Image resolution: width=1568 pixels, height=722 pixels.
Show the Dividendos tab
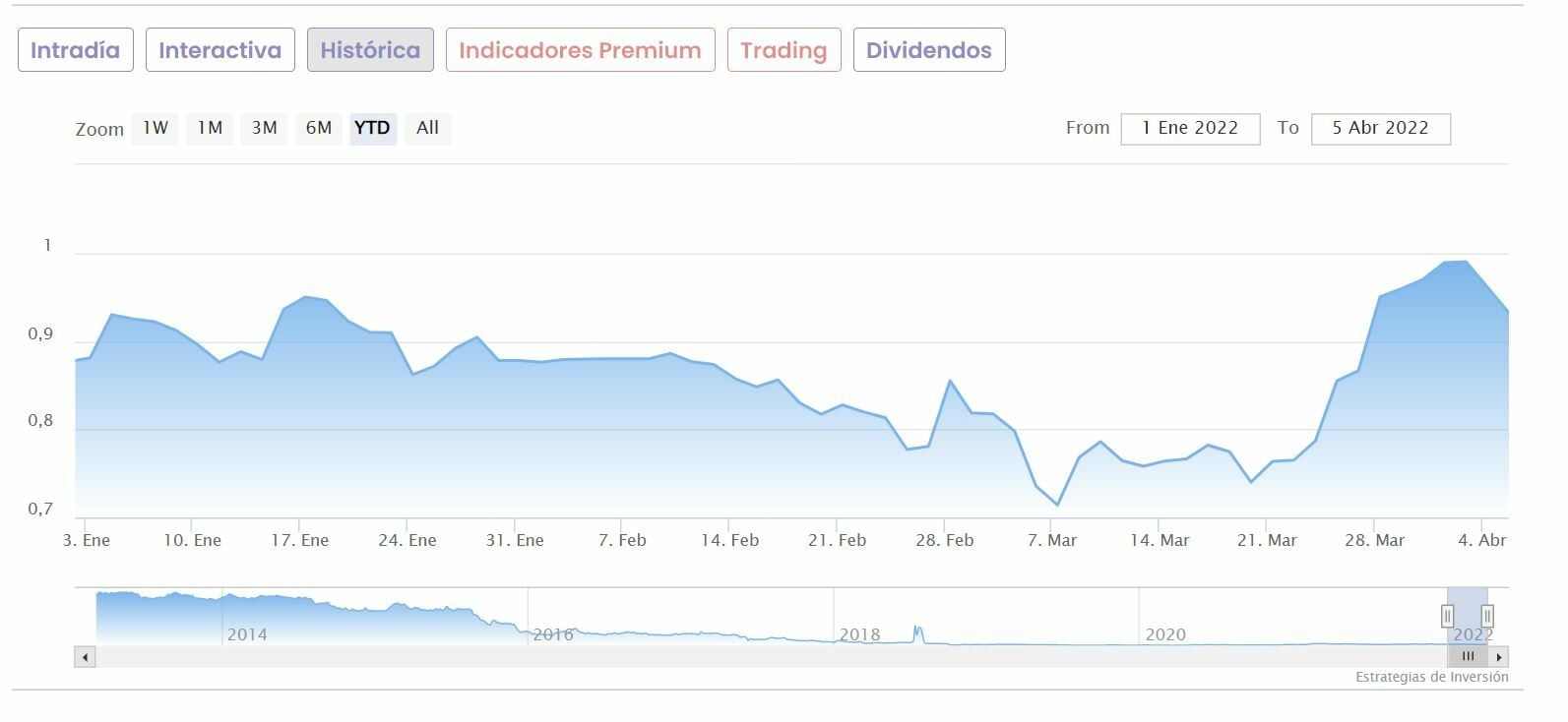click(928, 50)
